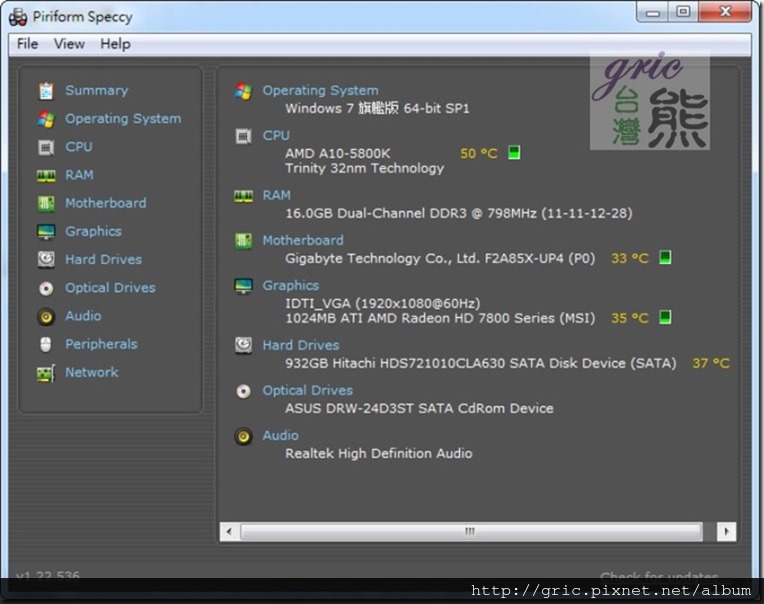Screen dimensions: 764x604
Task: Click the RAM stick icon in sidebar
Action: [x=46, y=175]
